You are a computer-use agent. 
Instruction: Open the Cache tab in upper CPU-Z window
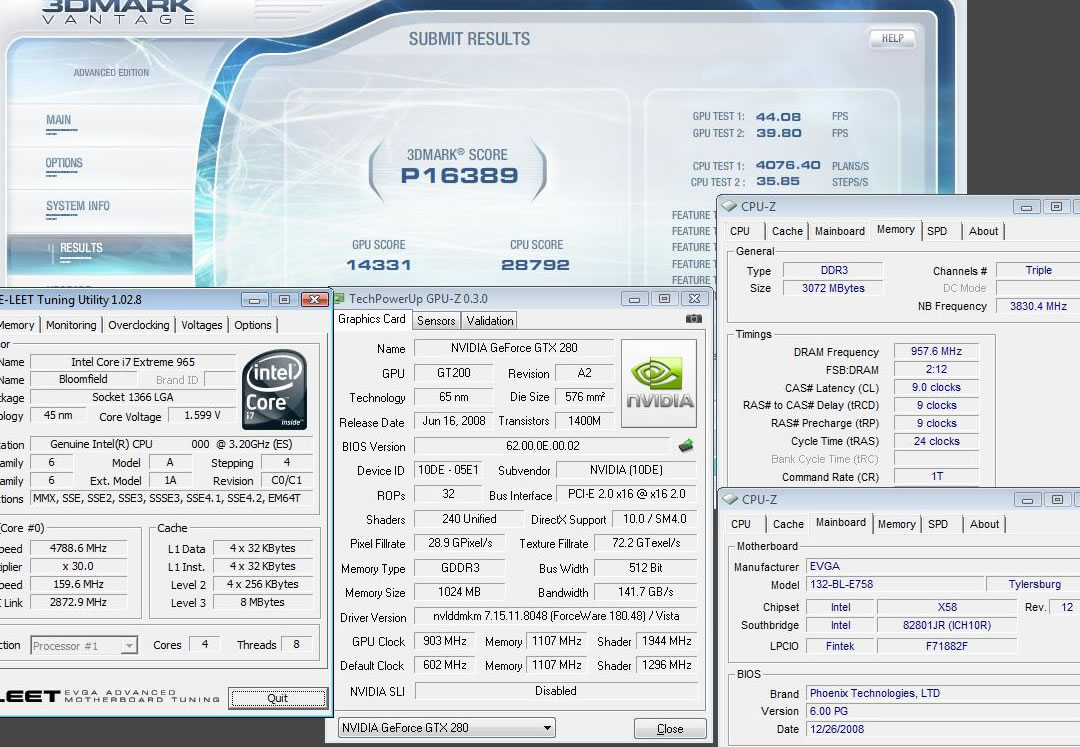point(787,231)
